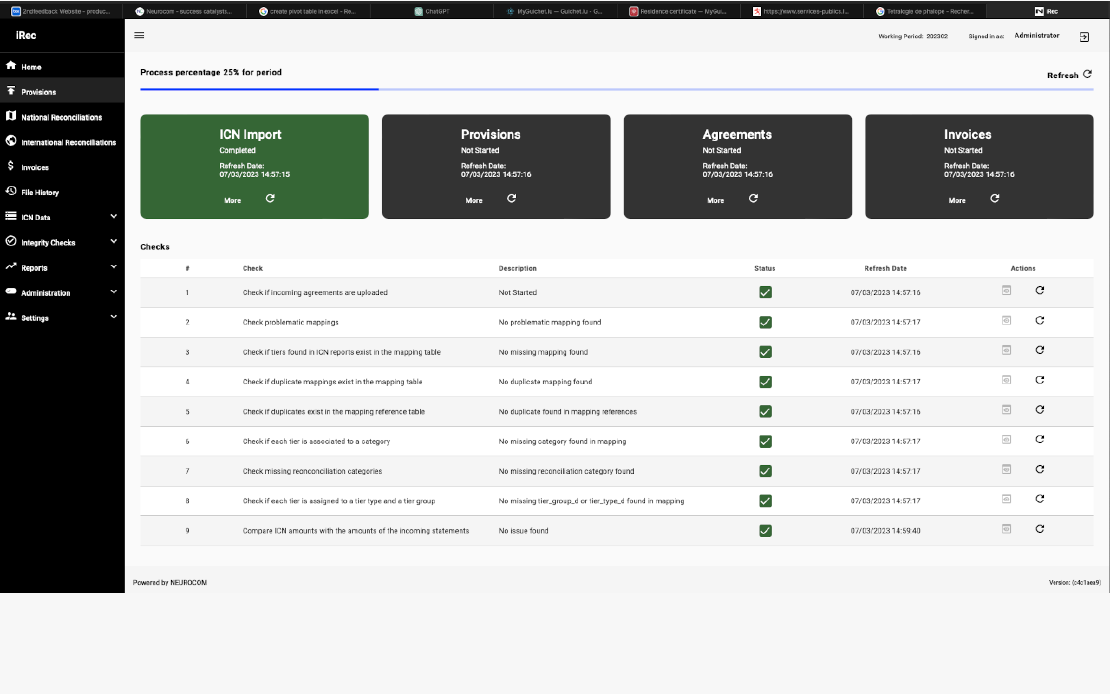
Task: Refresh the ICN Import card
Action: coord(270,198)
